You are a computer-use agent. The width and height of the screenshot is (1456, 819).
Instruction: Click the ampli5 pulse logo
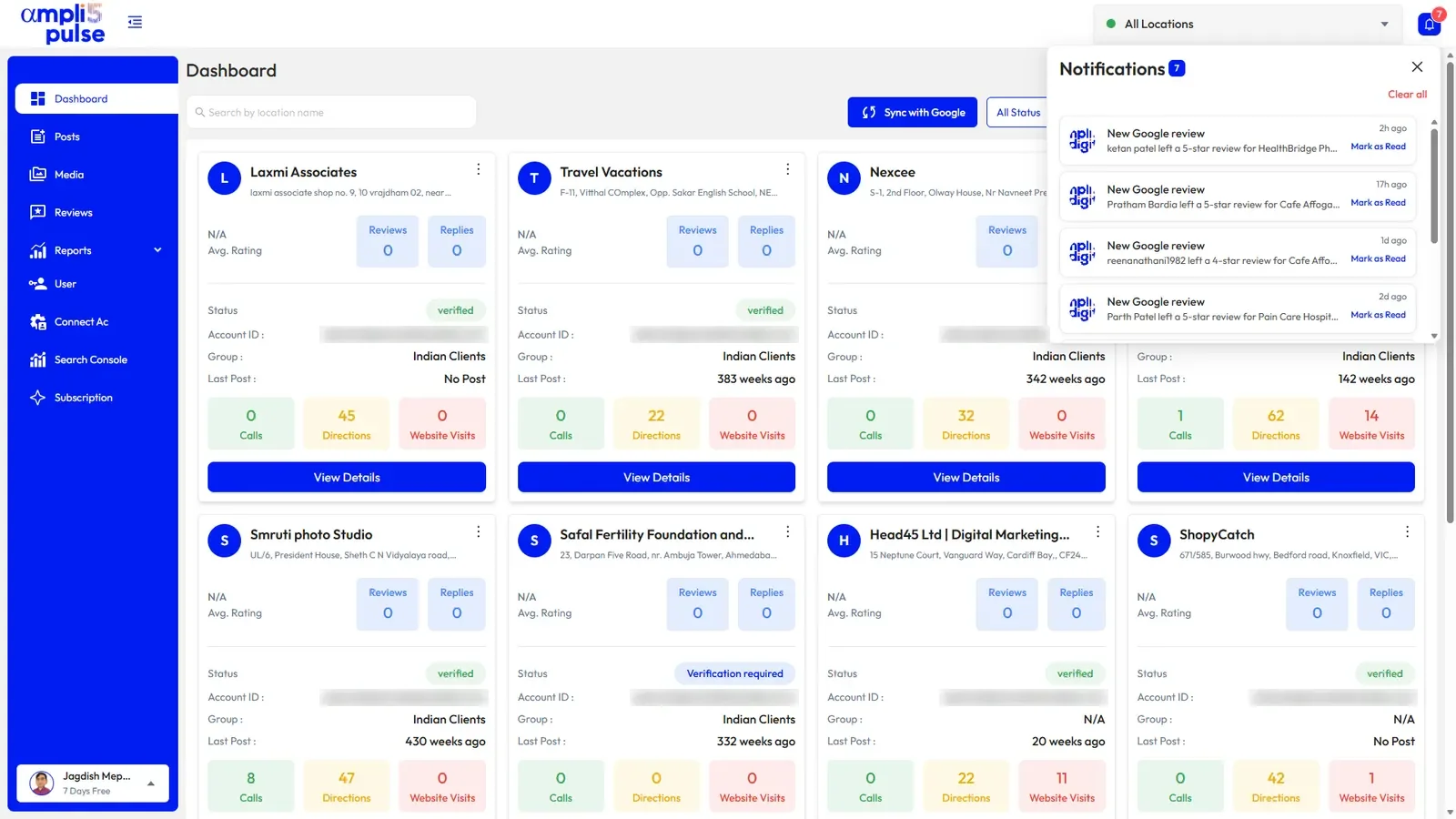pyautogui.click(x=63, y=24)
